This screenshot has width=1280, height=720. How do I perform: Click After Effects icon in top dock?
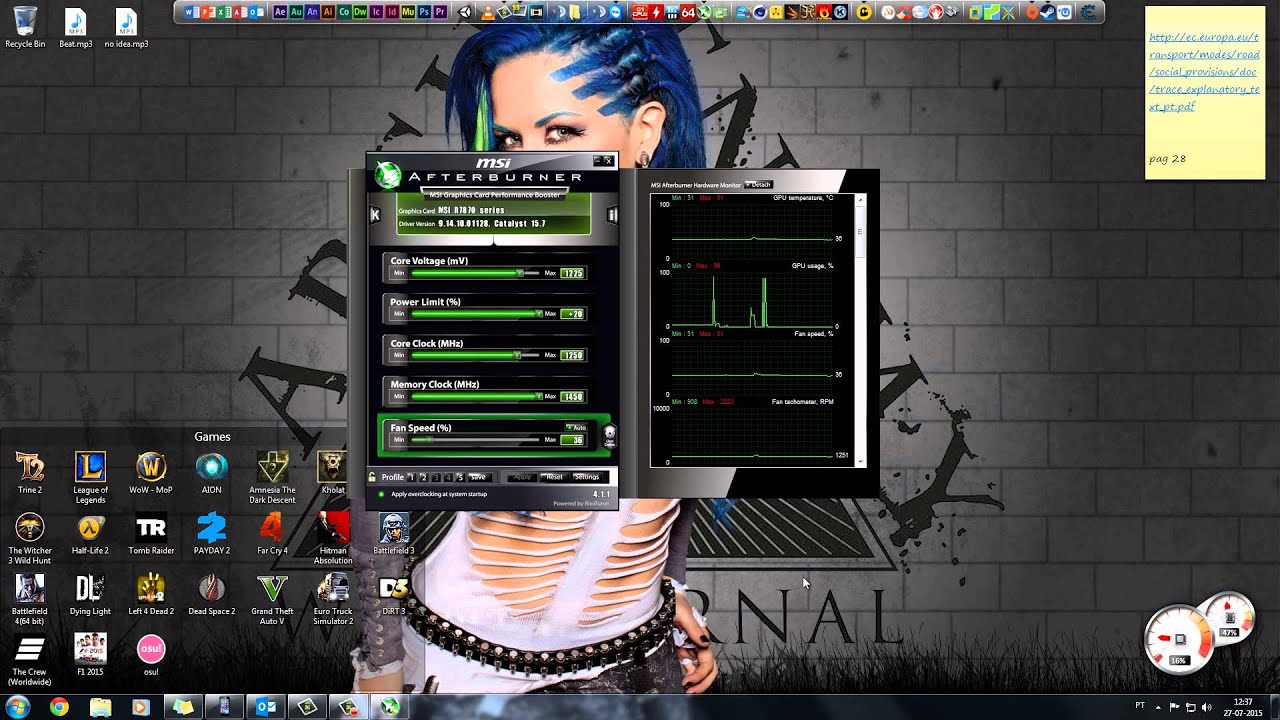pyautogui.click(x=280, y=12)
